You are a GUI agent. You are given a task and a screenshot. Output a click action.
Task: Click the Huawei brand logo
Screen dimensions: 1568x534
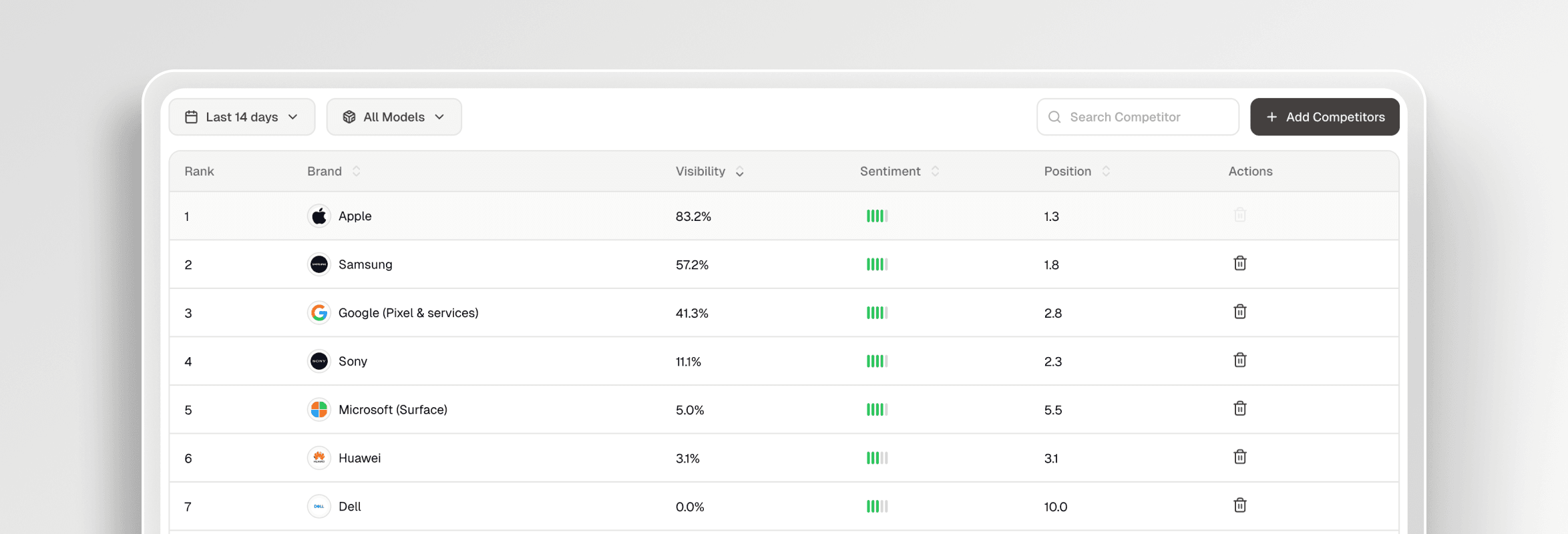click(x=319, y=458)
